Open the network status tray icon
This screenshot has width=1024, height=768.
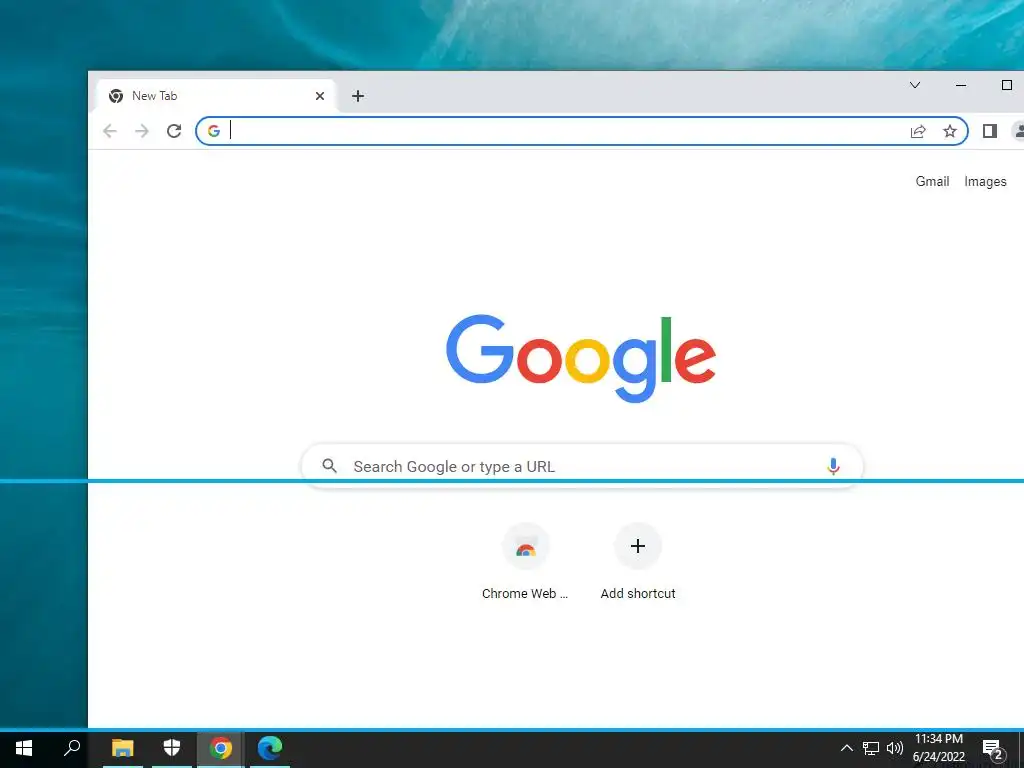click(x=871, y=748)
